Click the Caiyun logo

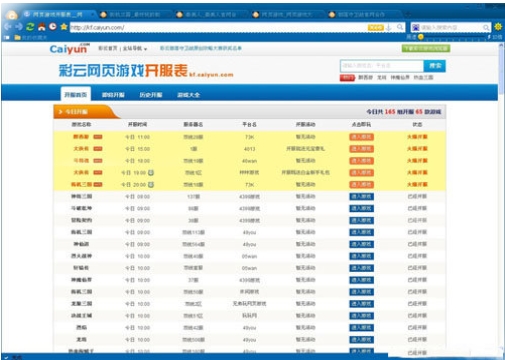[70, 49]
